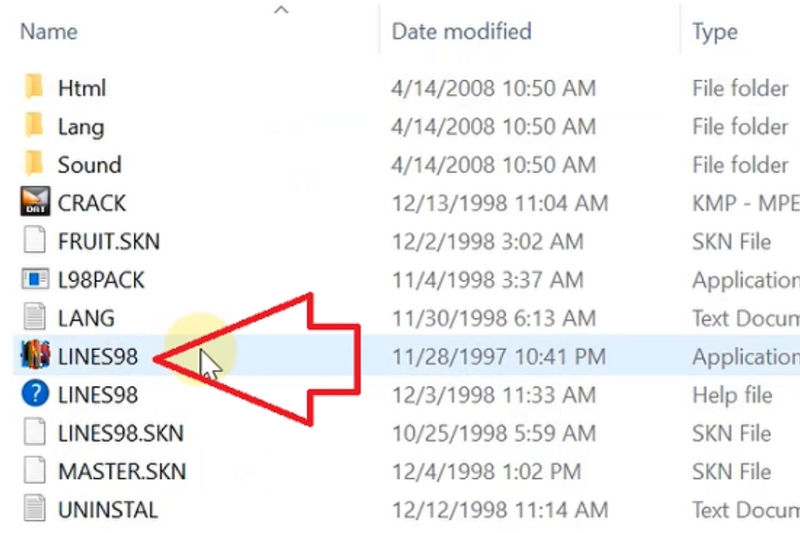This screenshot has width=800, height=533.
Task: Click the FRUIT.SKN file name
Action: 108,241
